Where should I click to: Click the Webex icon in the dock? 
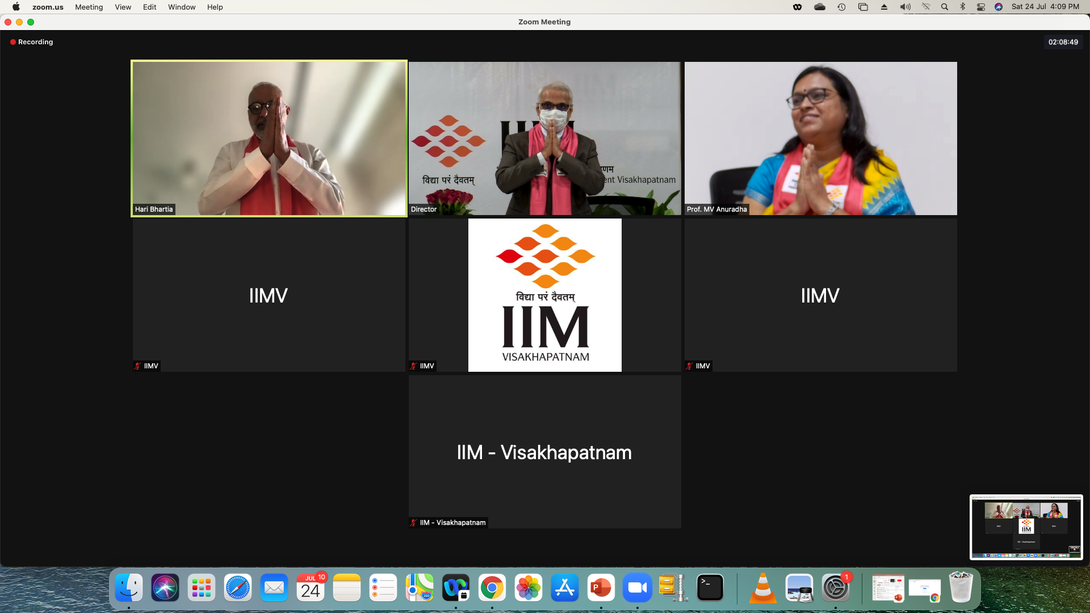[455, 588]
